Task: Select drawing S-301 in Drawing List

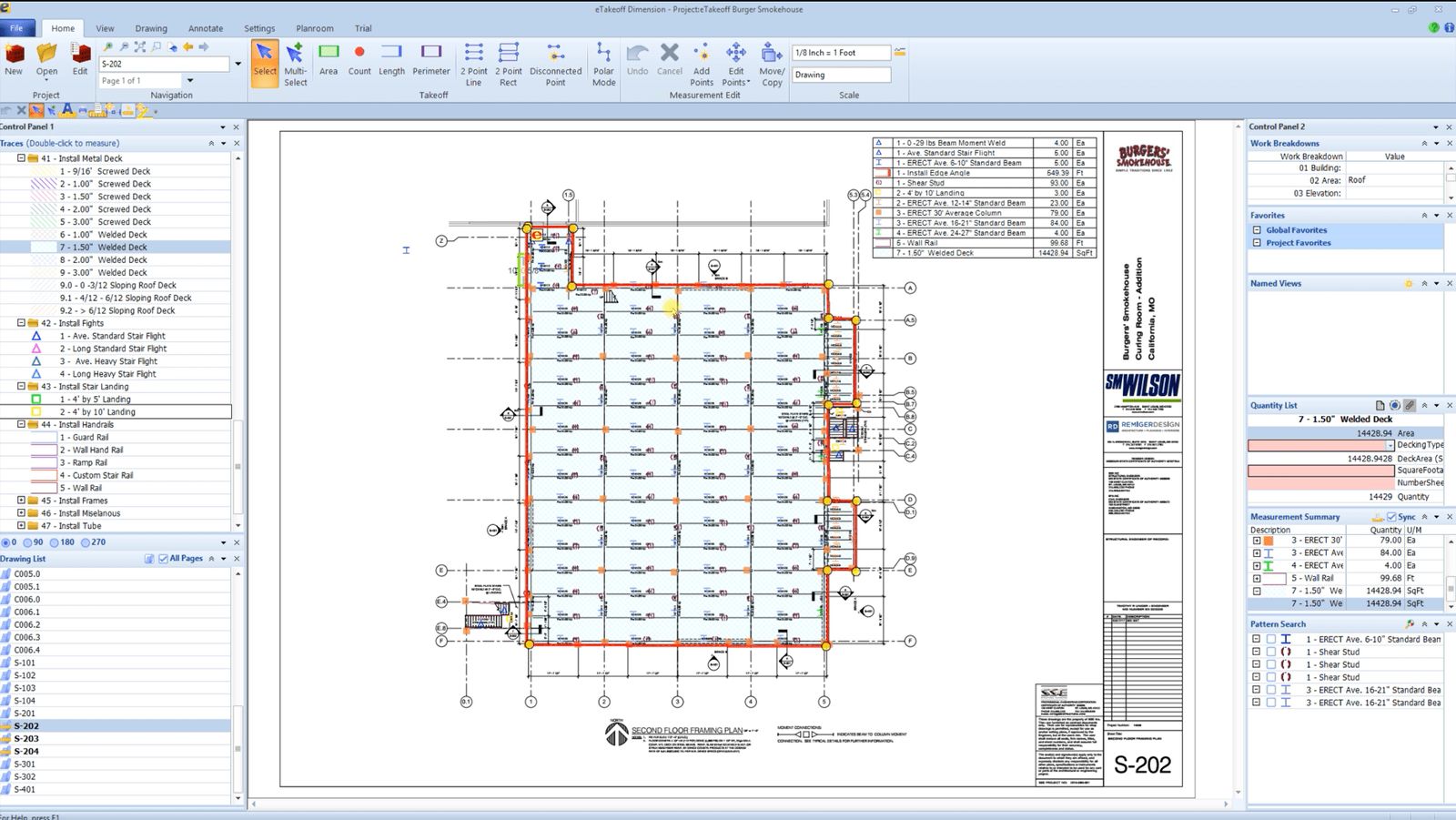Action: (x=25, y=764)
